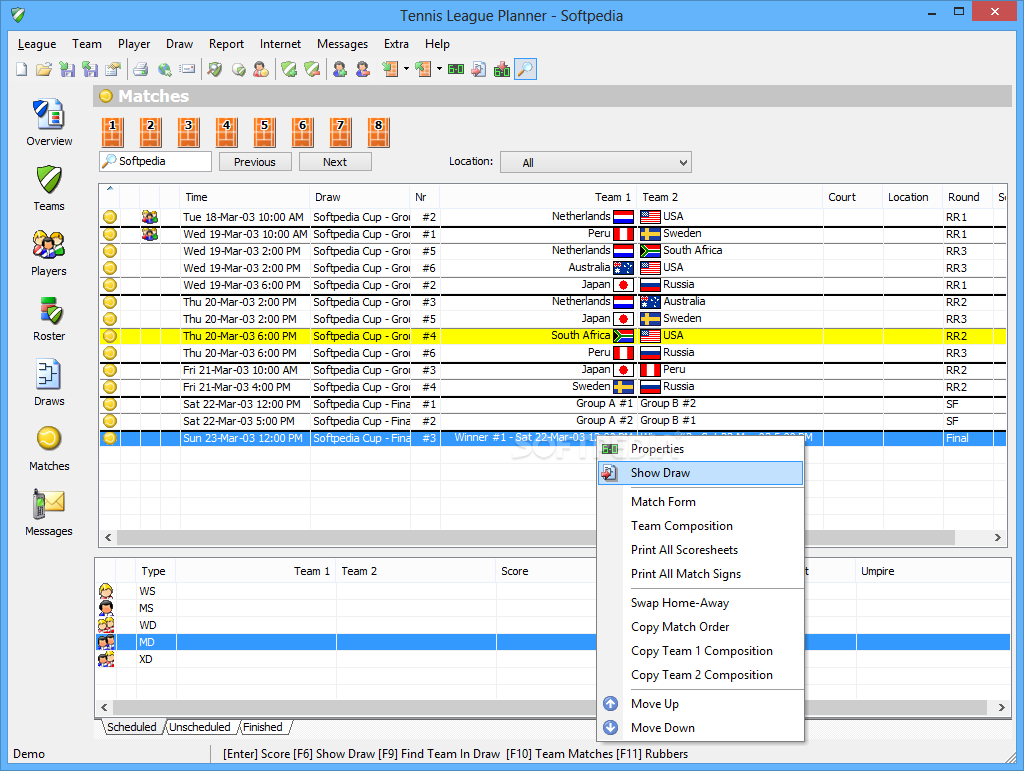Image resolution: width=1024 pixels, height=771 pixels.
Task: Switch to the Finished tab
Action: [x=263, y=727]
